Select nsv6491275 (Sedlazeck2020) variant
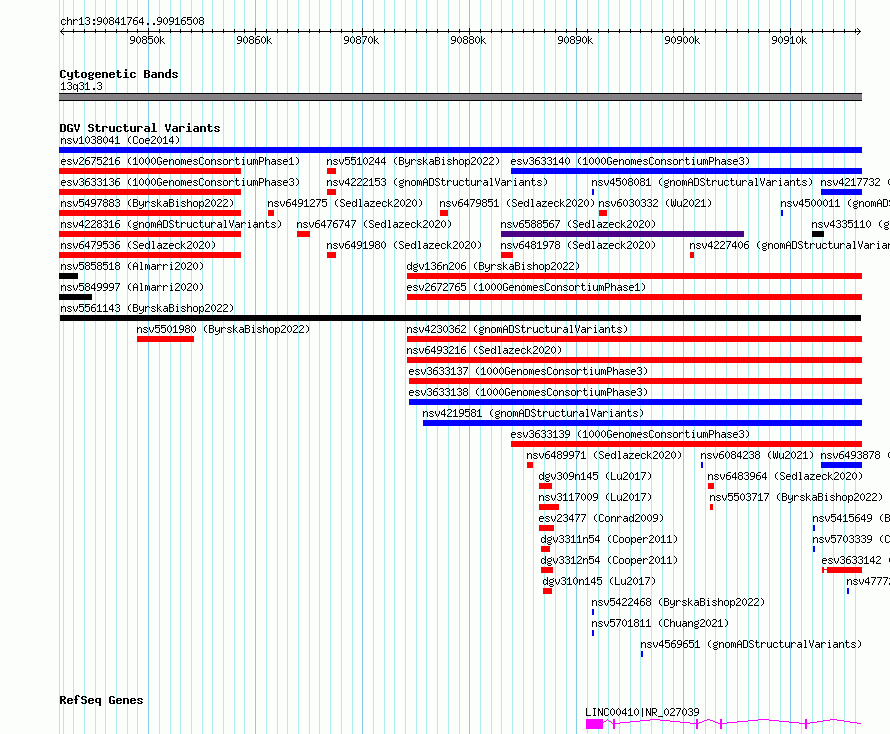Screen dimensions: 890x734 pyautogui.click(x=345, y=203)
